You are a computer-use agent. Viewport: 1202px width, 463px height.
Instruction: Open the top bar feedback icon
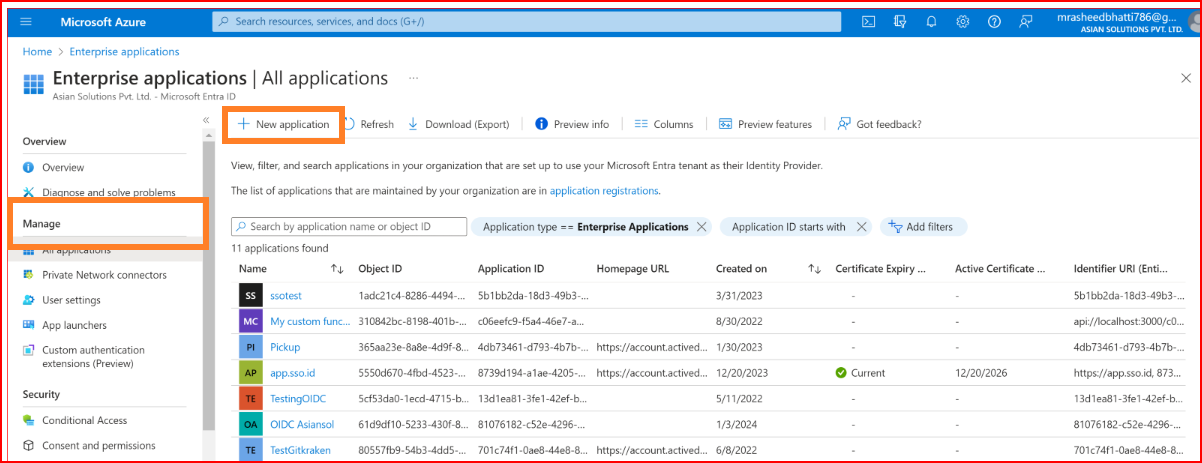pos(1025,21)
